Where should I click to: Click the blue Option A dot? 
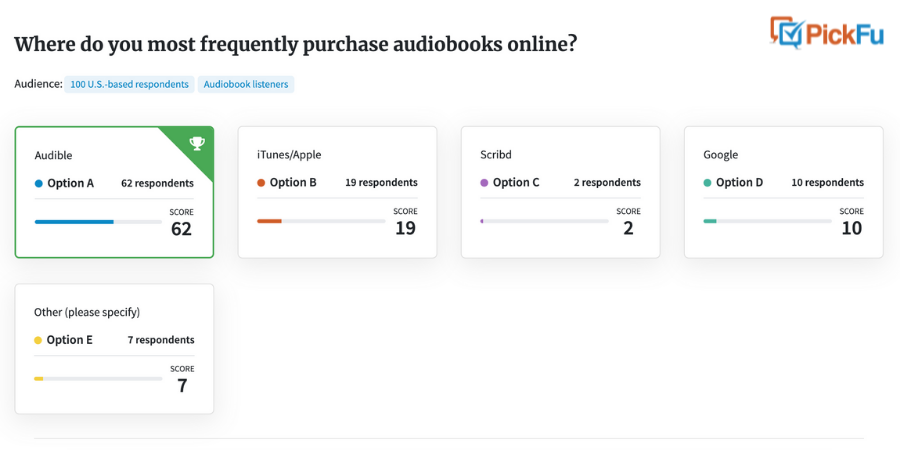click(38, 184)
